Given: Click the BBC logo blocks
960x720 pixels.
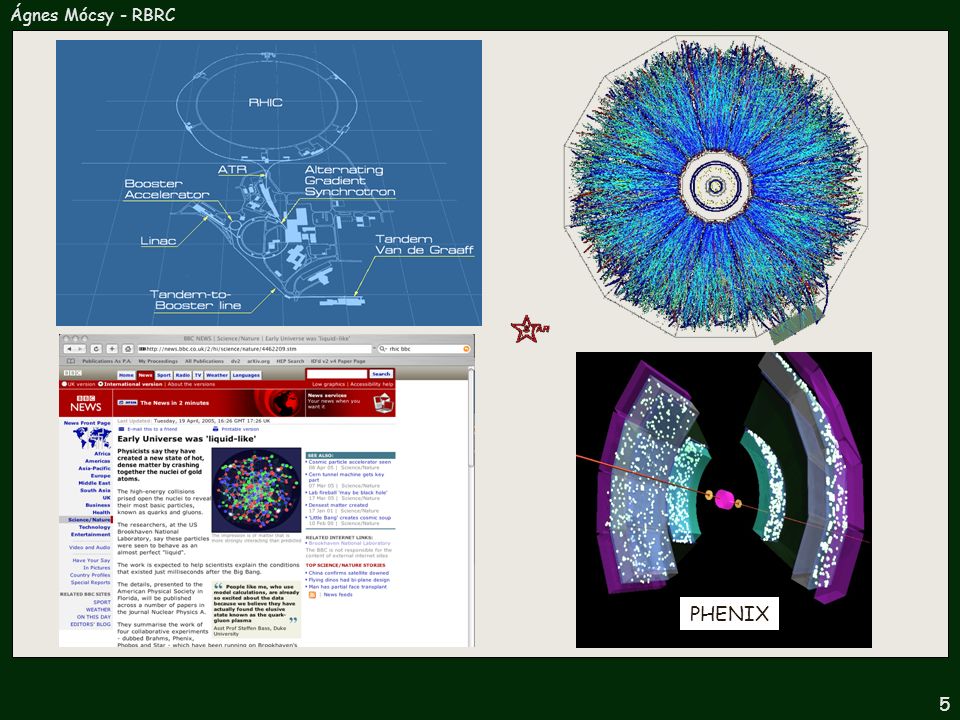Looking at the screenshot, I should (x=72, y=373).
